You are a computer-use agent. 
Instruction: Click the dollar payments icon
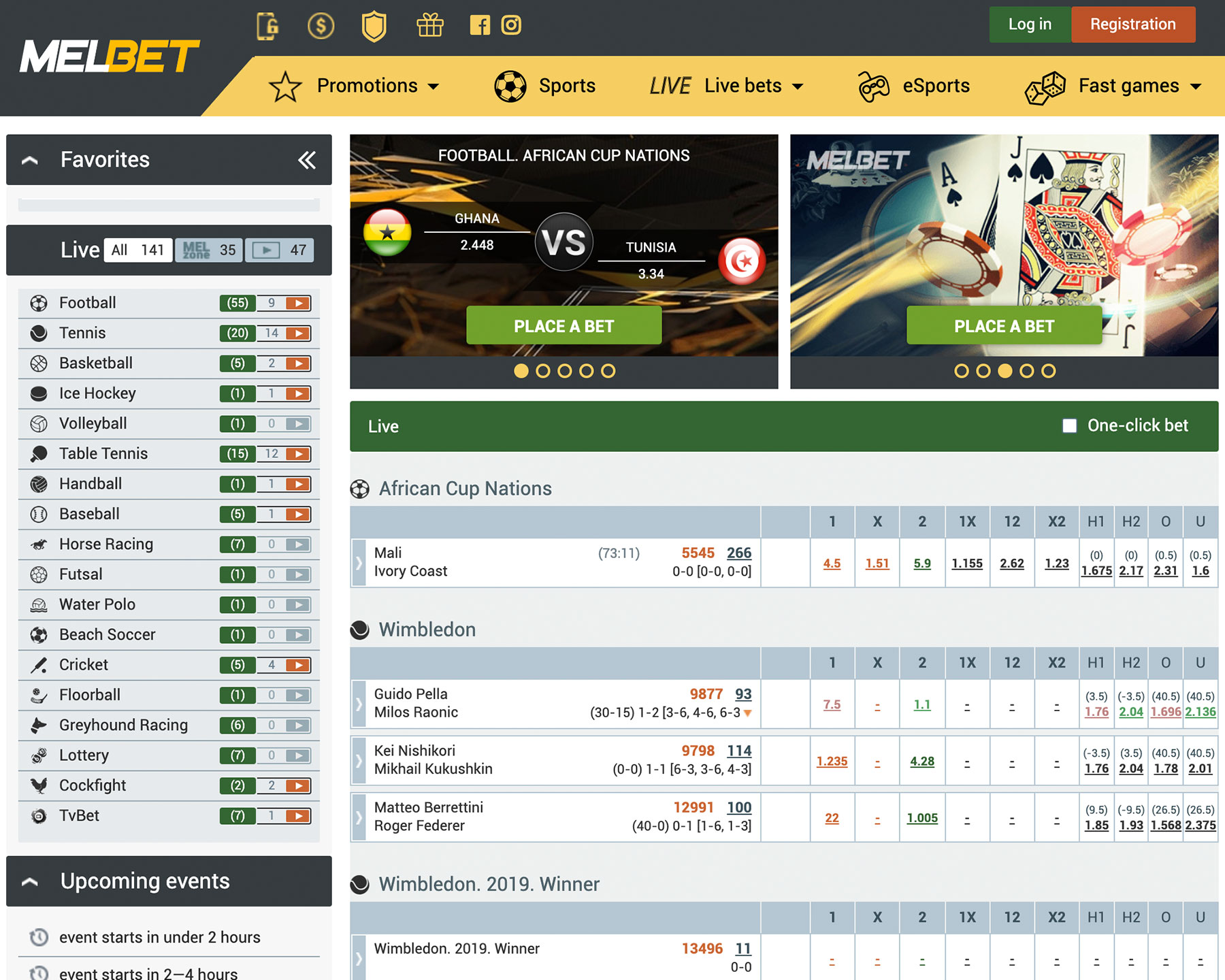tap(321, 26)
